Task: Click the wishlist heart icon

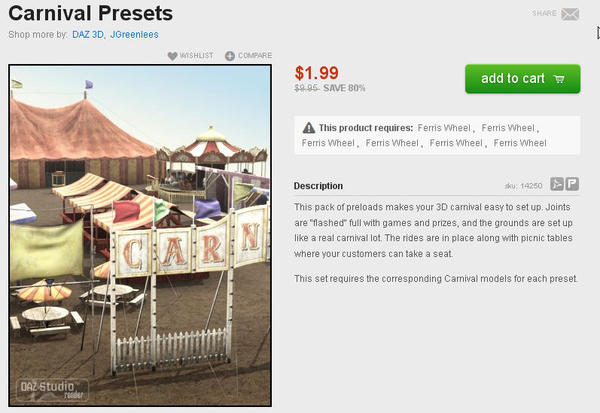Action: coord(173,56)
